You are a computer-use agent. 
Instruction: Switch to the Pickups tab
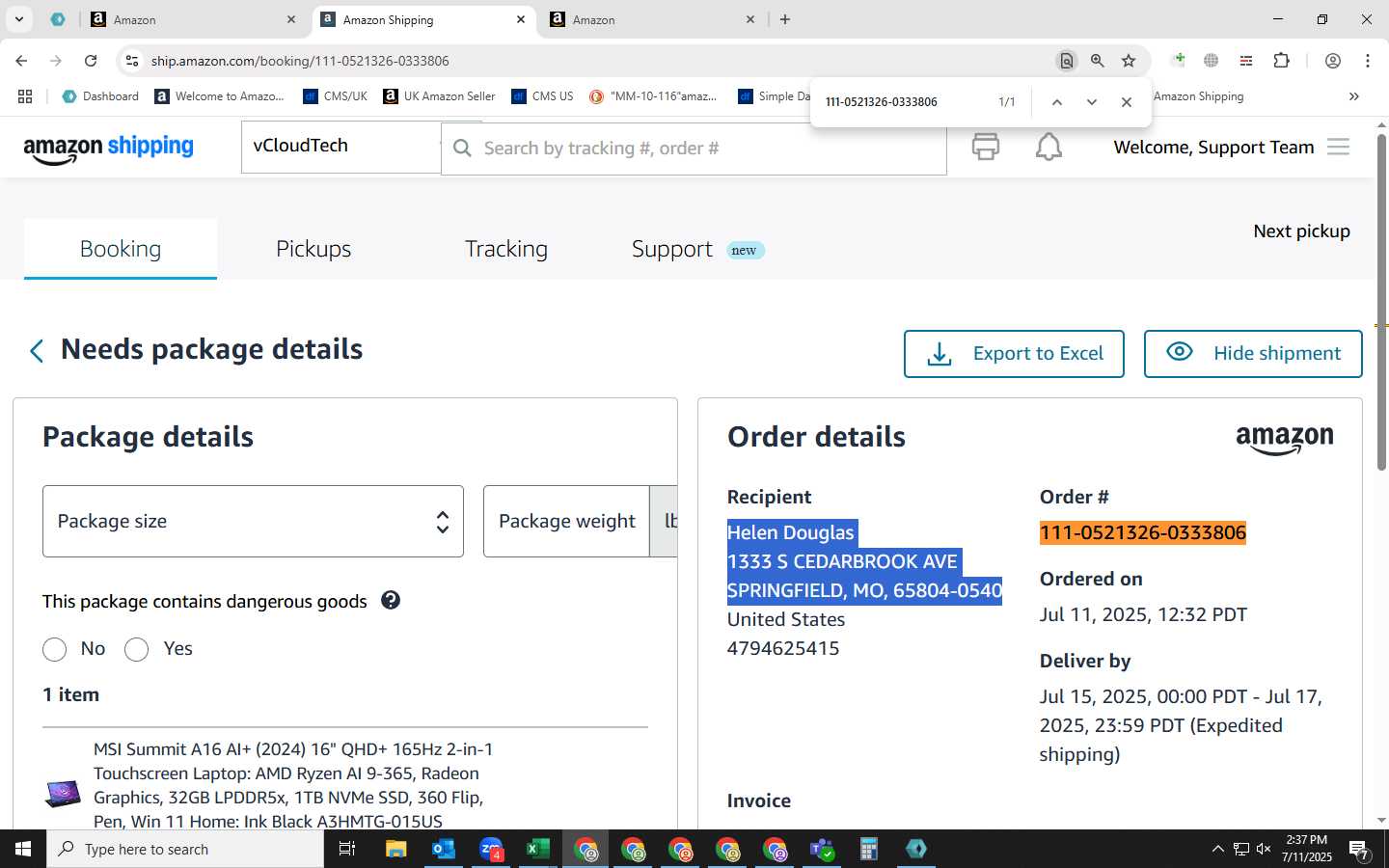point(313,249)
